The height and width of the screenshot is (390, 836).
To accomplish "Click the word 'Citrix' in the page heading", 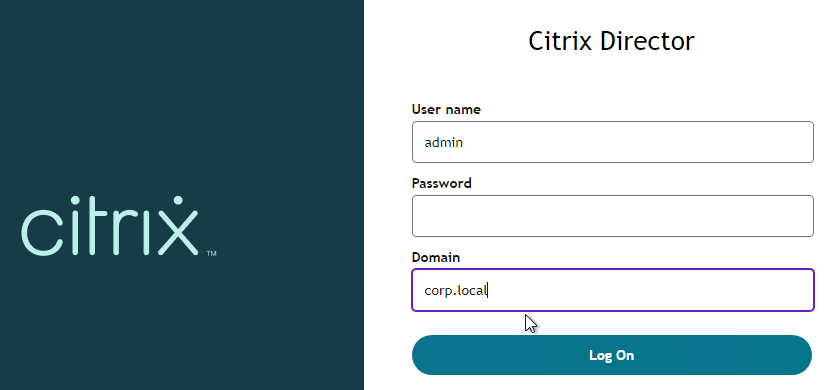I will pos(560,41).
